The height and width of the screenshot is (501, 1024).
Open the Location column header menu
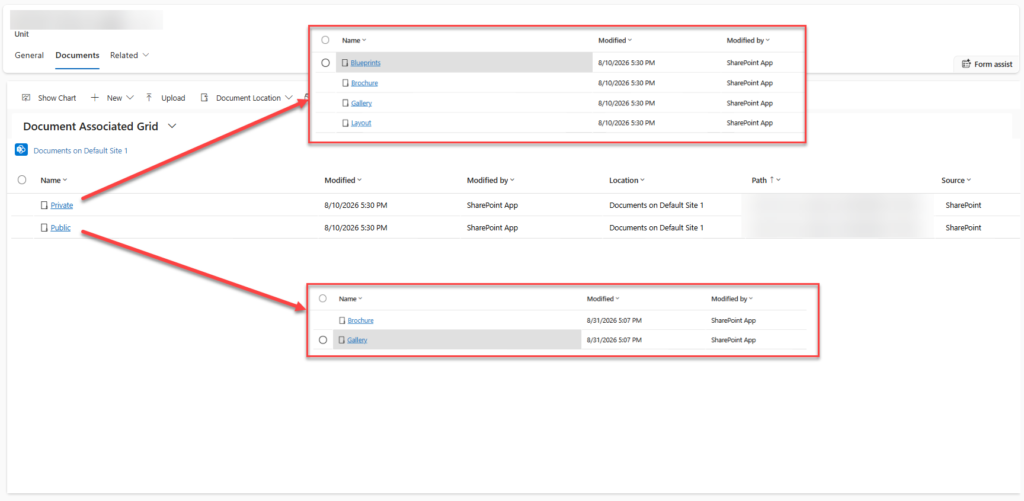pos(643,180)
